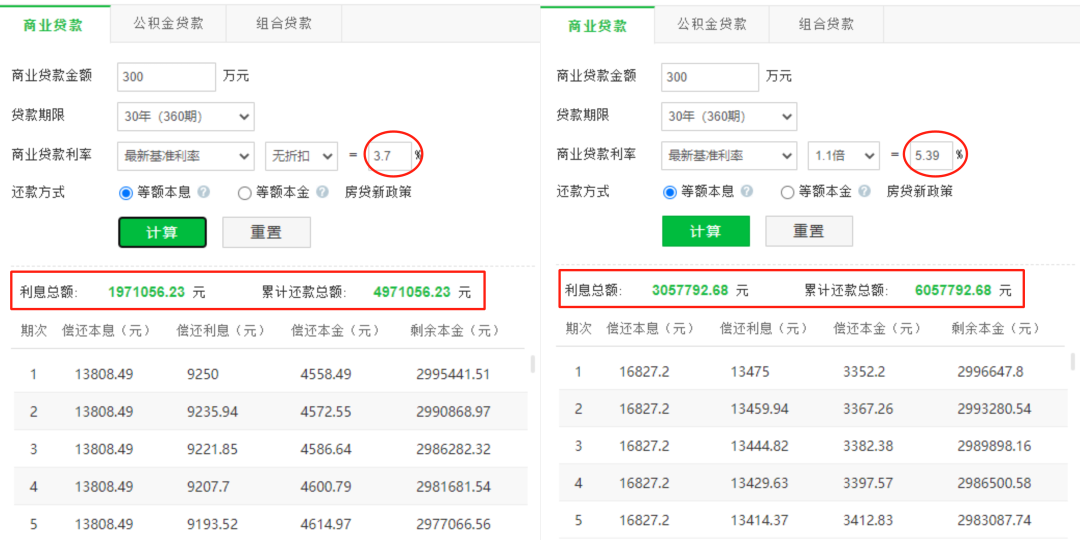Open 贷款期限 dropdown in left calculator
Screen dimensions: 1080x540
point(186,116)
